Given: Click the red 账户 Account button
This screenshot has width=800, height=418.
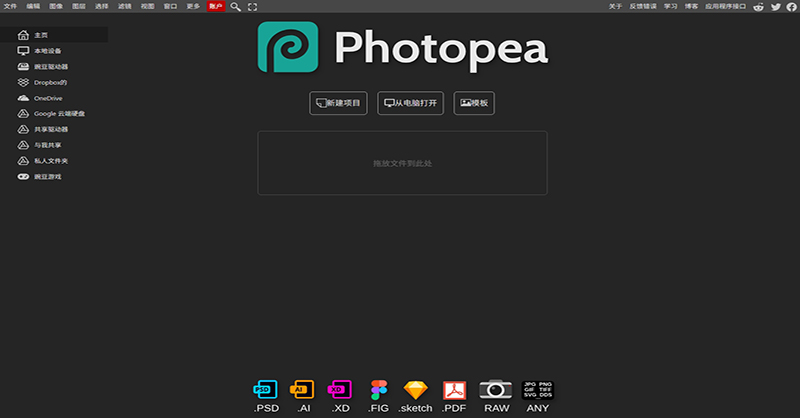Looking at the screenshot, I should click(216, 7).
